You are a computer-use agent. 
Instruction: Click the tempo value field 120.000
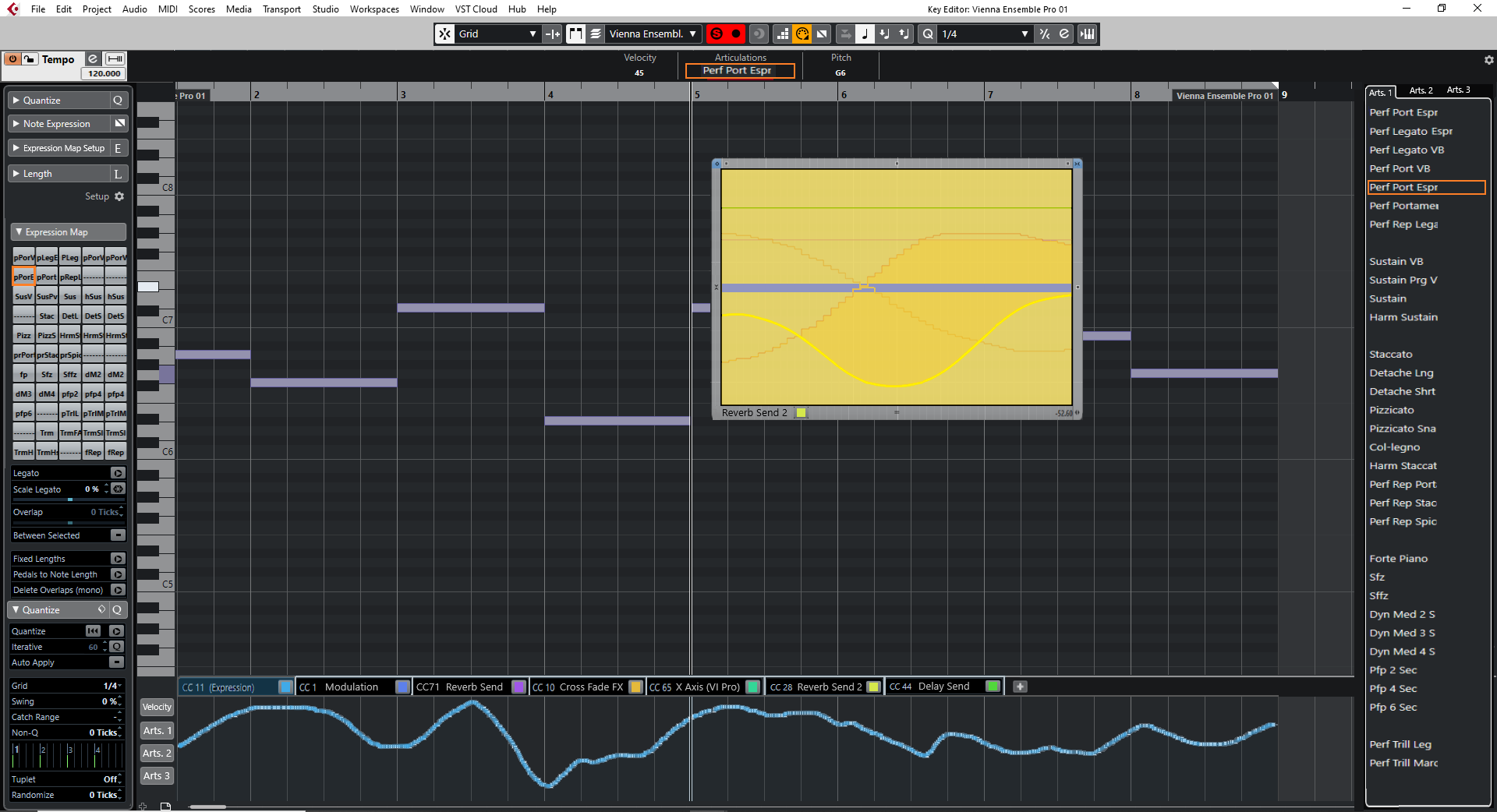coord(104,73)
